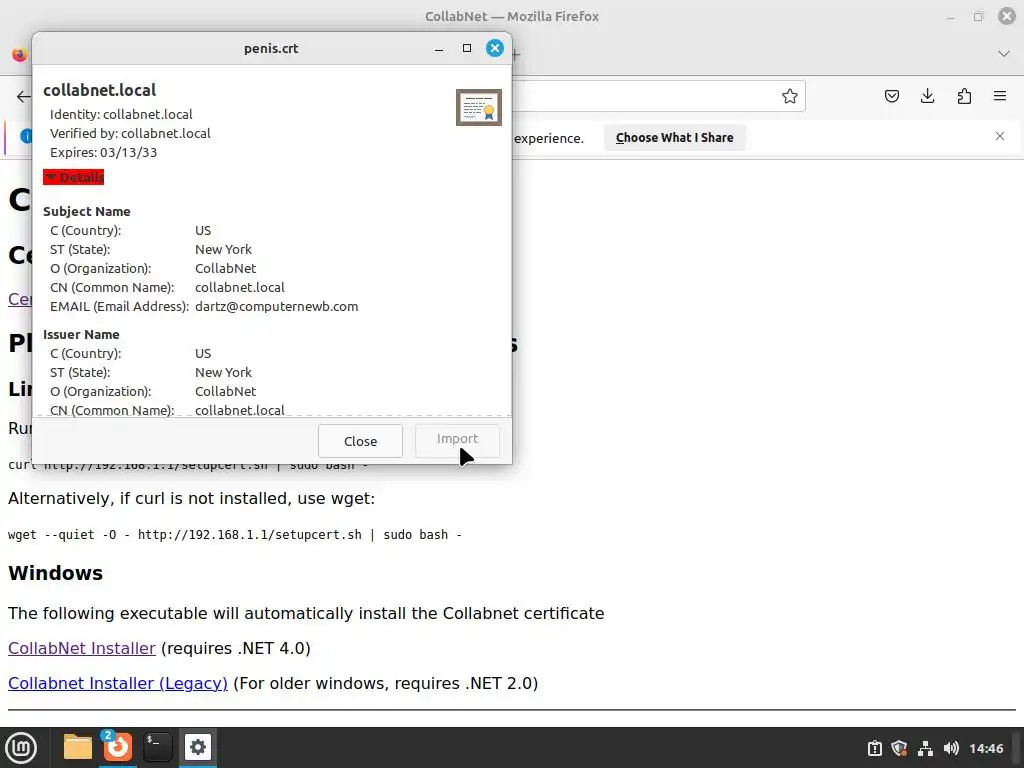Dismiss the Firefox notification bar
Screen dimensions: 1024x768
1000,136
